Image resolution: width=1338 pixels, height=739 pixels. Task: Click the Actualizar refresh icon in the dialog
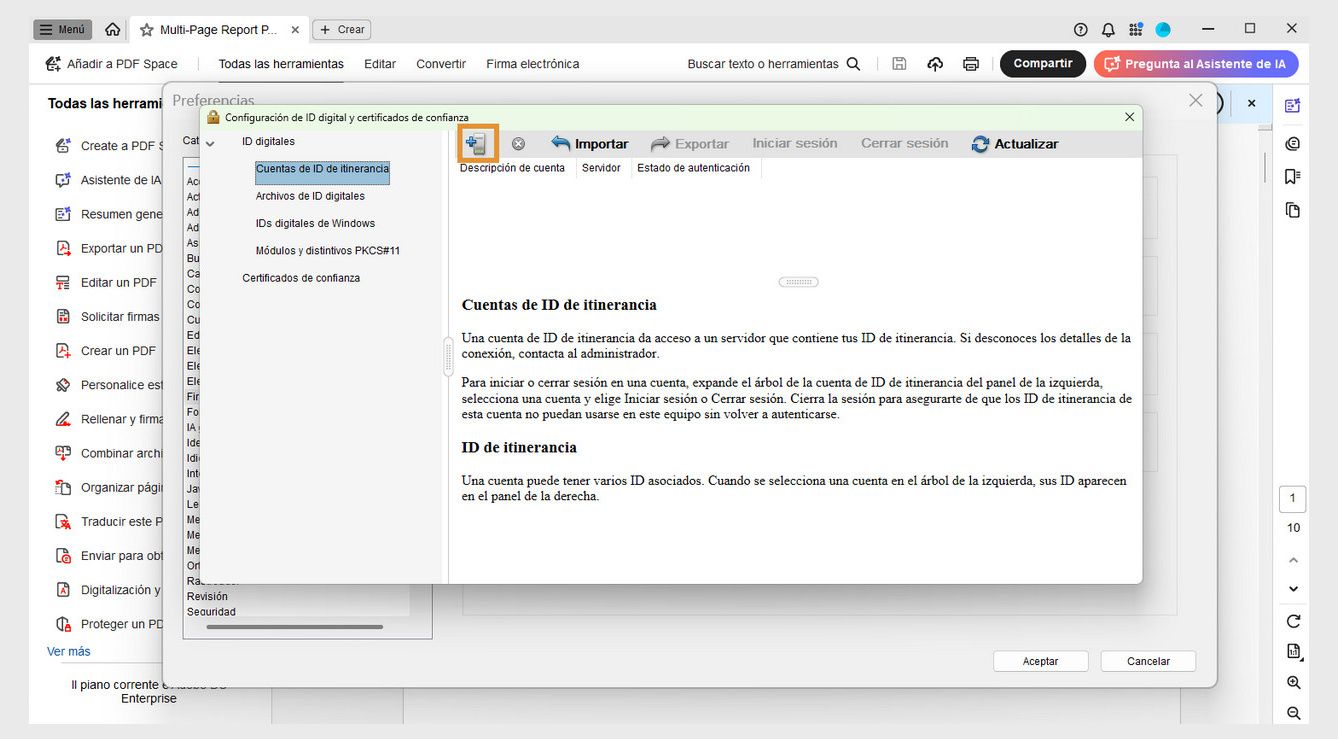pyautogui.click(x=979, y=143)
